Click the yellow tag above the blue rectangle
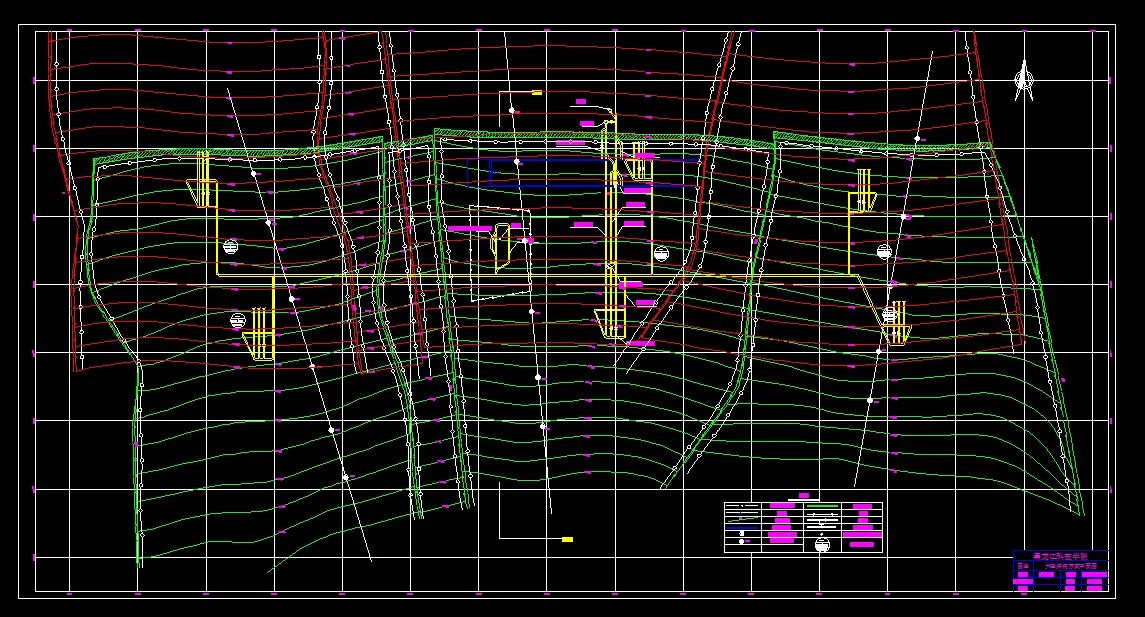This screenshot has width=1145, height=617. click(537, 93)
